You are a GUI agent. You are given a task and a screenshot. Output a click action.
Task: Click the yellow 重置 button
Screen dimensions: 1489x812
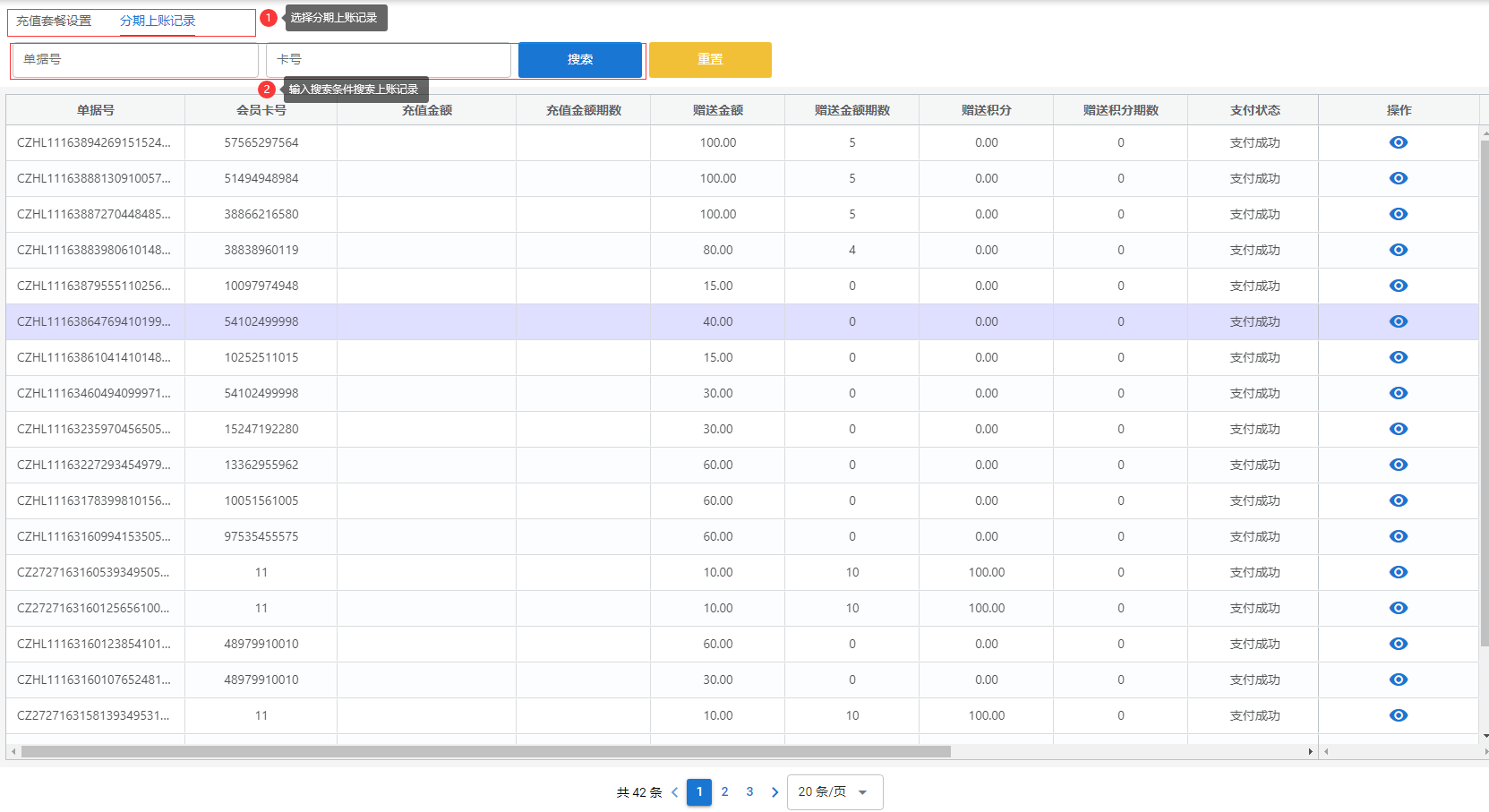(x=710, y=59)
